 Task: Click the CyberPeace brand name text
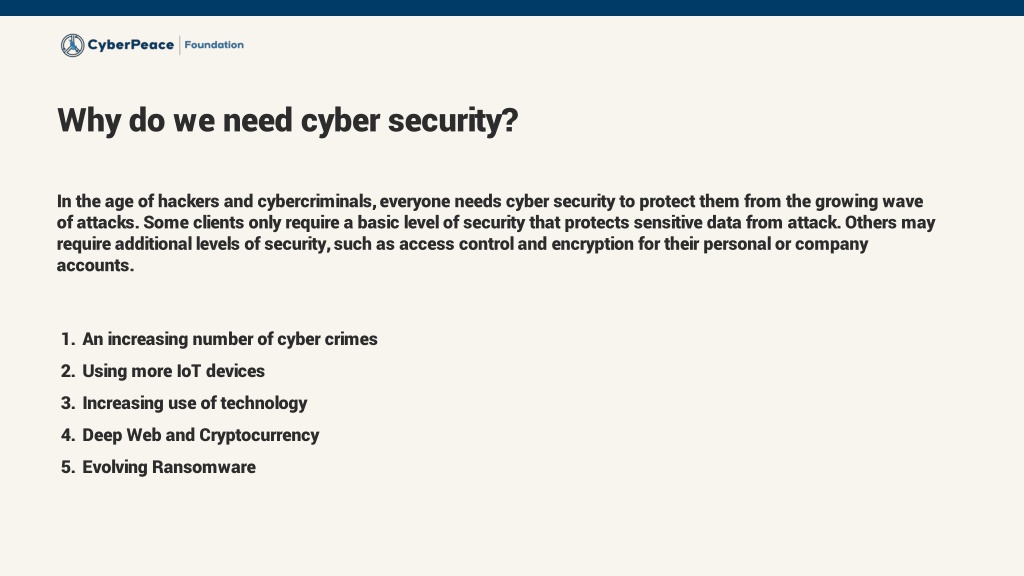(131, 45)
